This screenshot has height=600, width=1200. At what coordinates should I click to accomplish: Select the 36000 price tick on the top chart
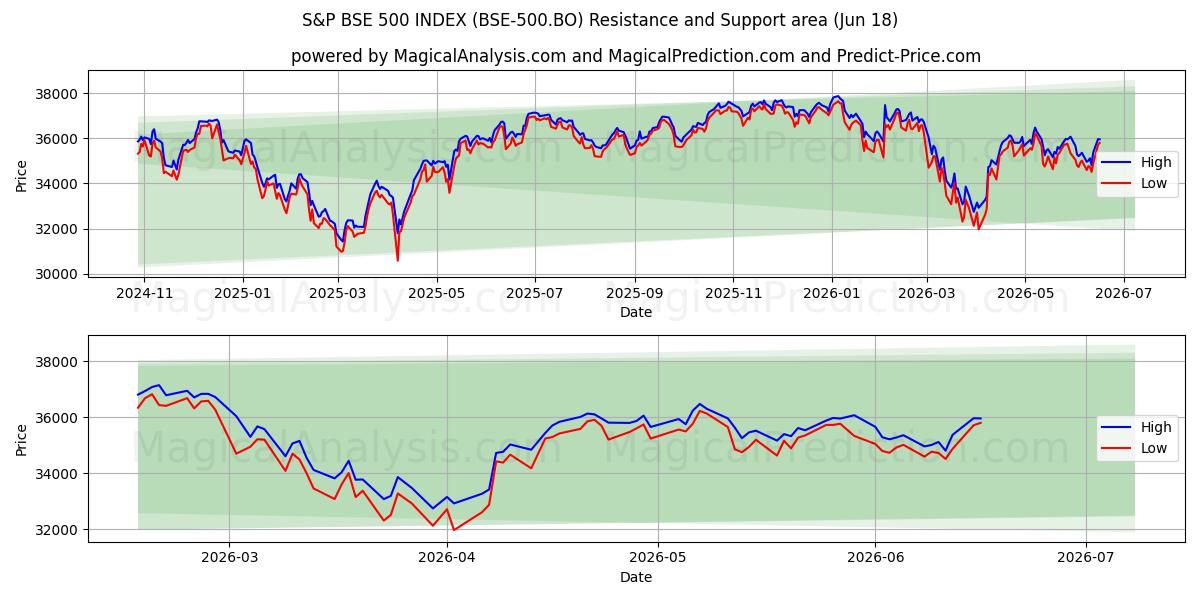[x=58, y=139]
